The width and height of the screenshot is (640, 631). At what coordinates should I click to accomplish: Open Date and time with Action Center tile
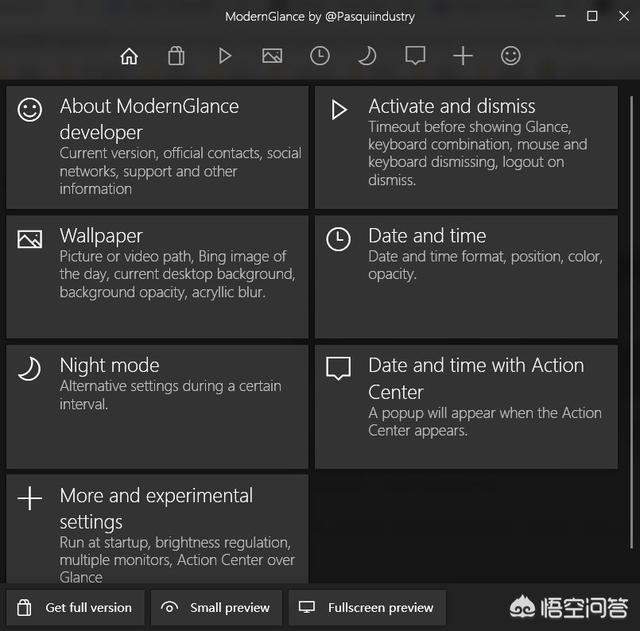[x=466, y=406]
